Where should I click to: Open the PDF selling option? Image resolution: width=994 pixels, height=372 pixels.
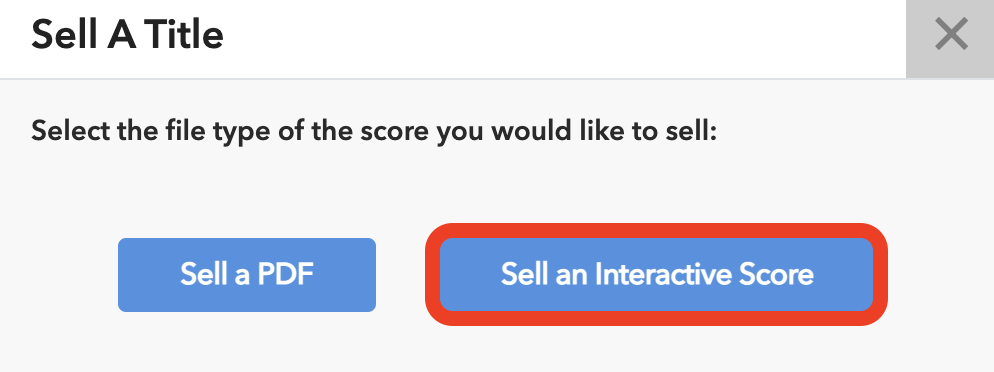247,274
